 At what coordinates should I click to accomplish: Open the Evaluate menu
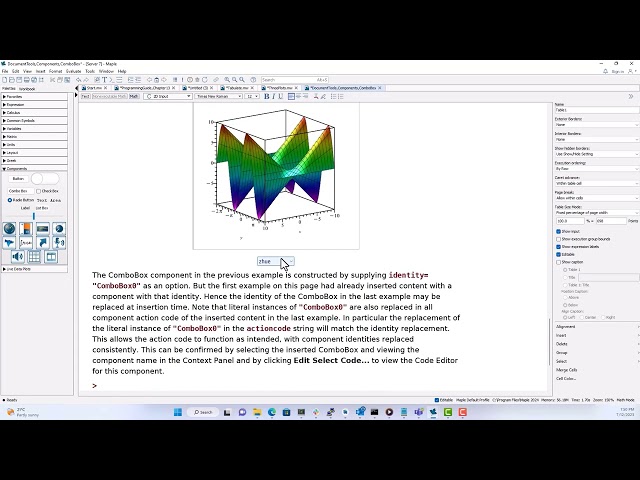tap(73, 71)
